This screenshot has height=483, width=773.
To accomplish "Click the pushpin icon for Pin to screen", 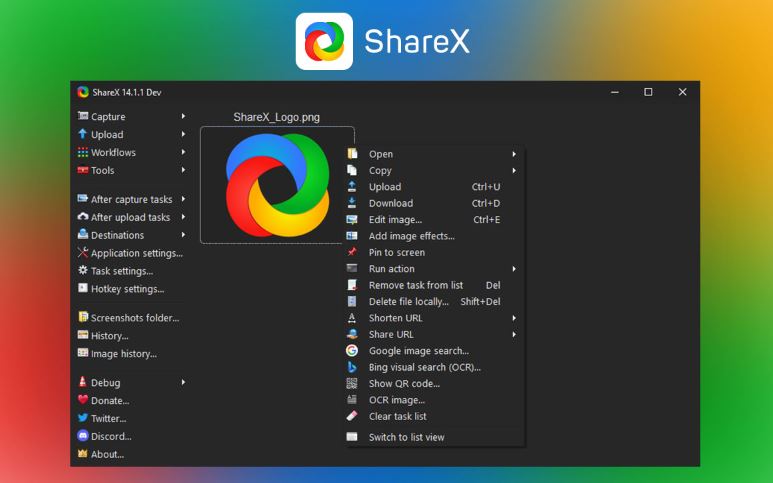I will click(352, 252).
